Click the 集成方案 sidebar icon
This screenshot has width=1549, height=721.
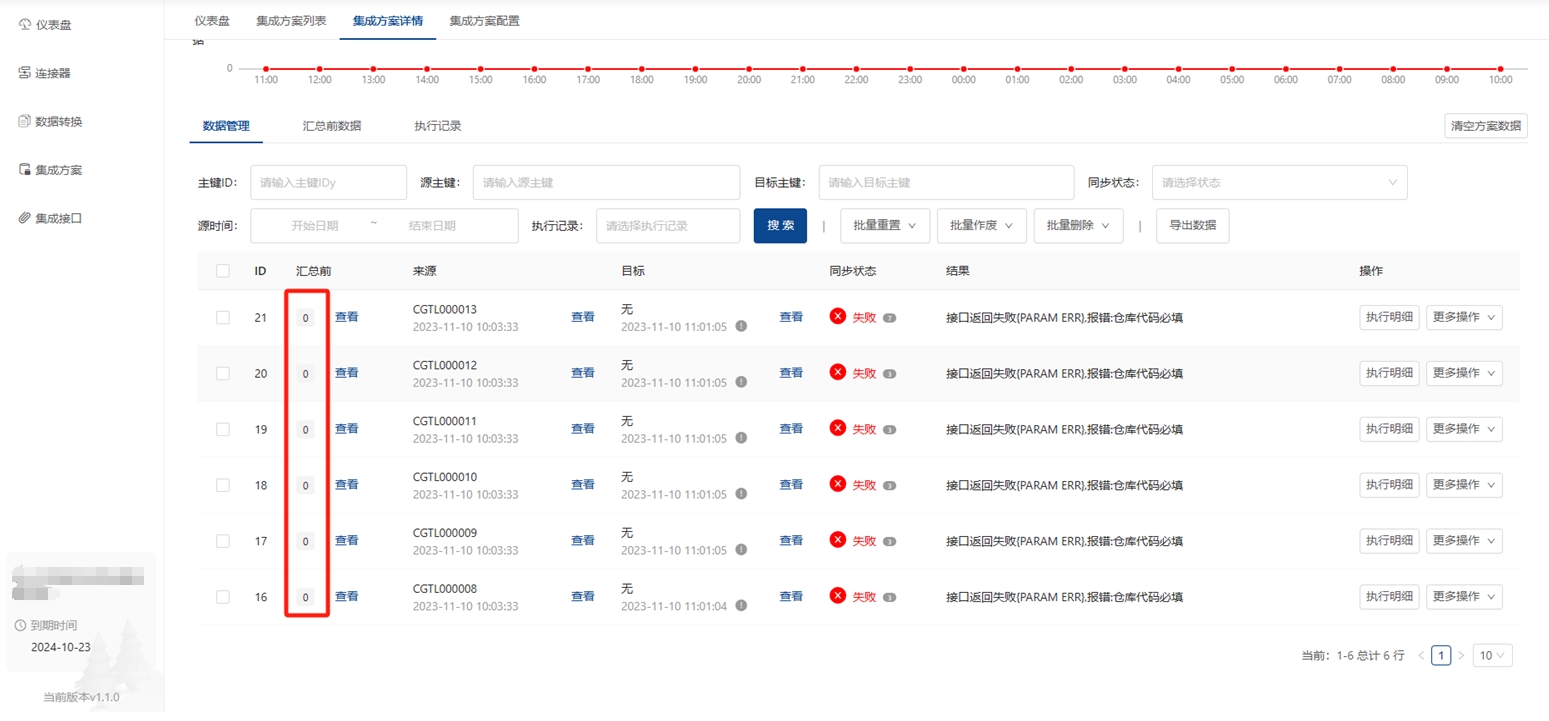click(x=25, y=170)
